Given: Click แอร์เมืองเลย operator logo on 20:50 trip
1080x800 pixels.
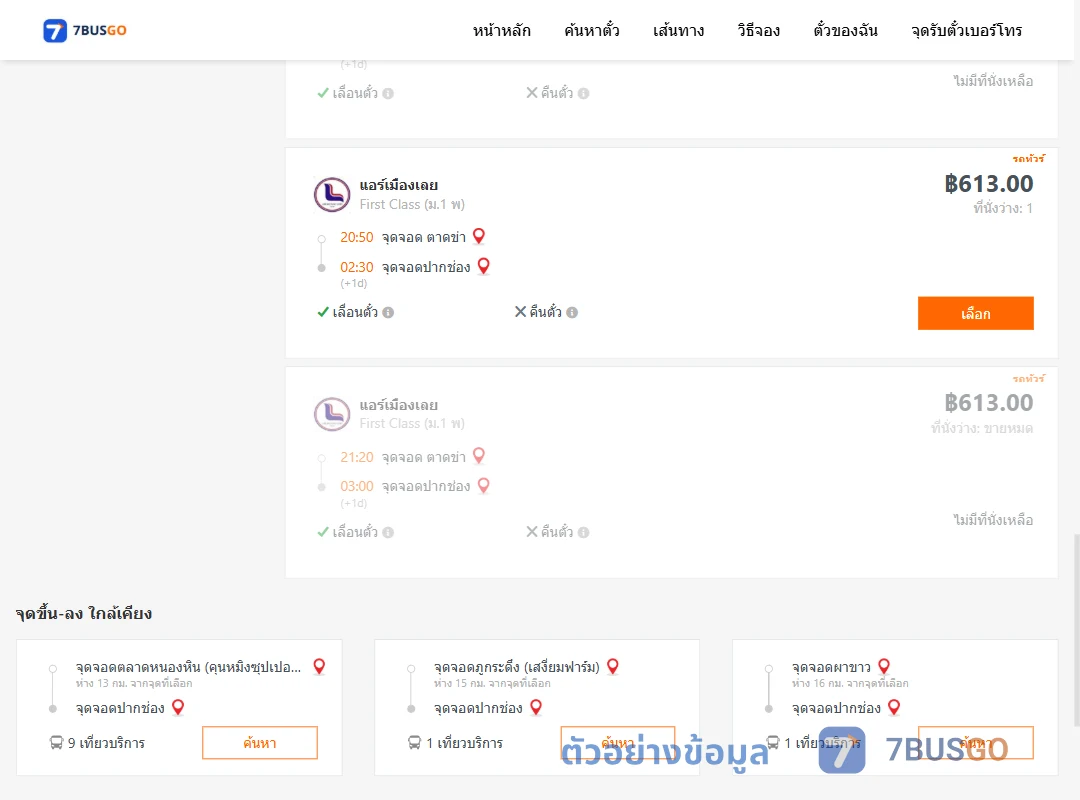Looking at the screenshot, I should pyautogui.click(x=332, y=194).
